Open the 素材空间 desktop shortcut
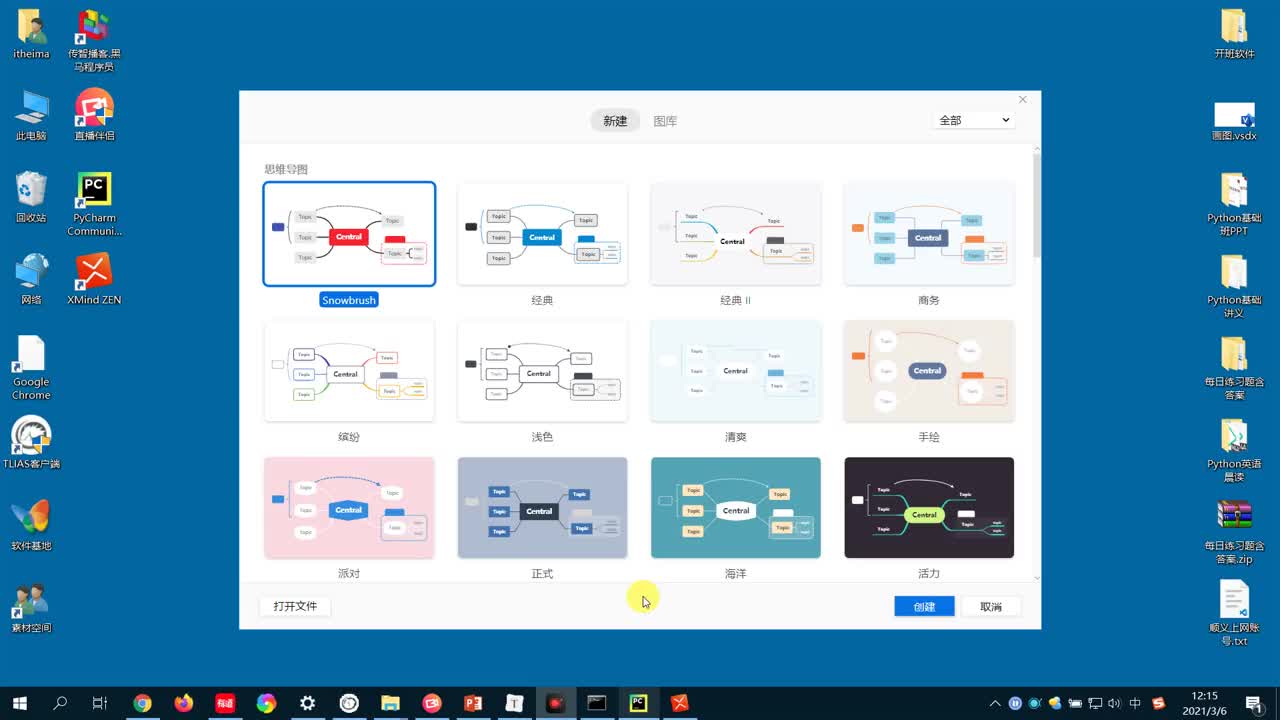Image resolution: width=1280 pixels, height=720 pixels. [x=31, y=607]
